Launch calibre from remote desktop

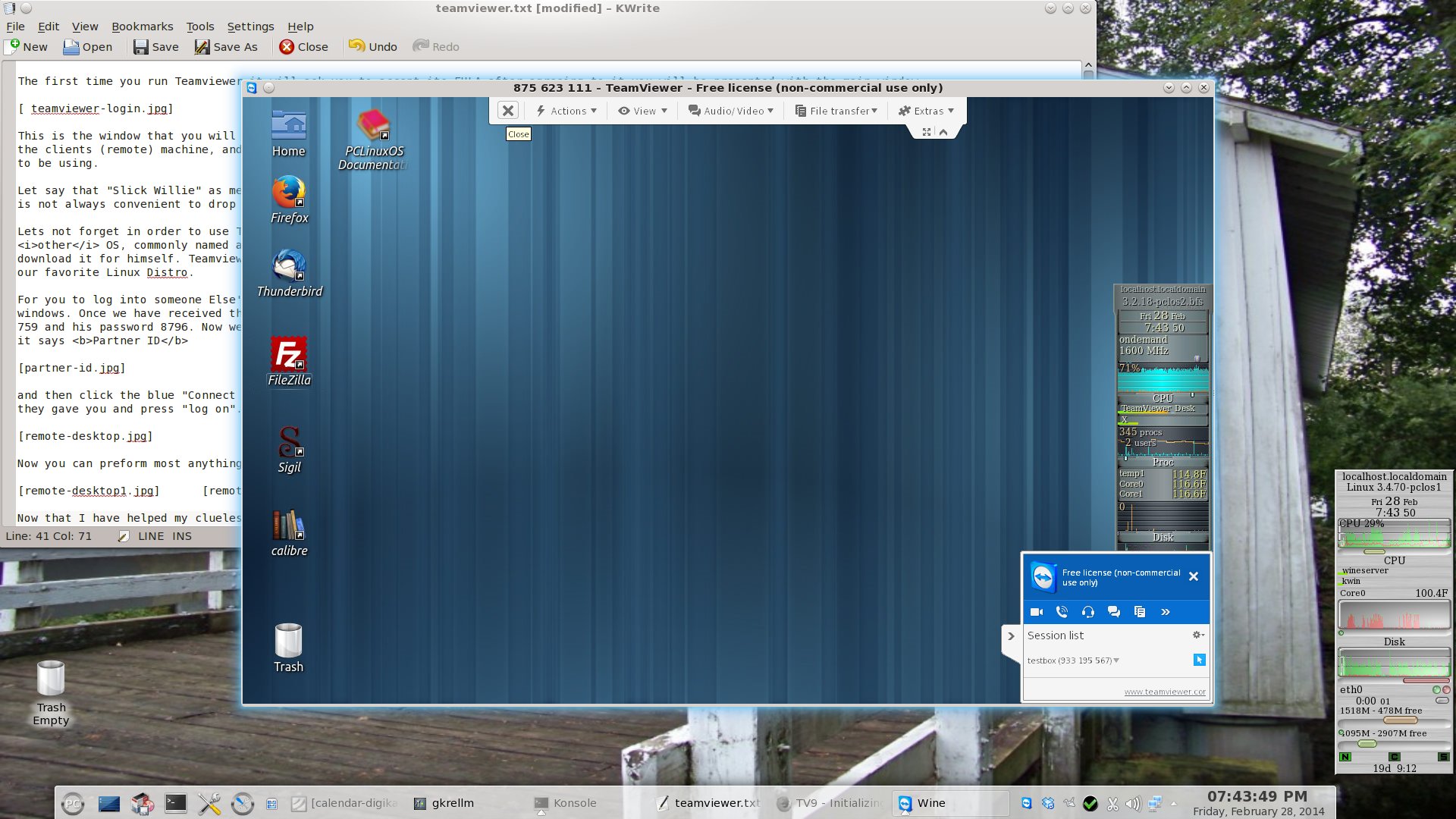point(289,533)
